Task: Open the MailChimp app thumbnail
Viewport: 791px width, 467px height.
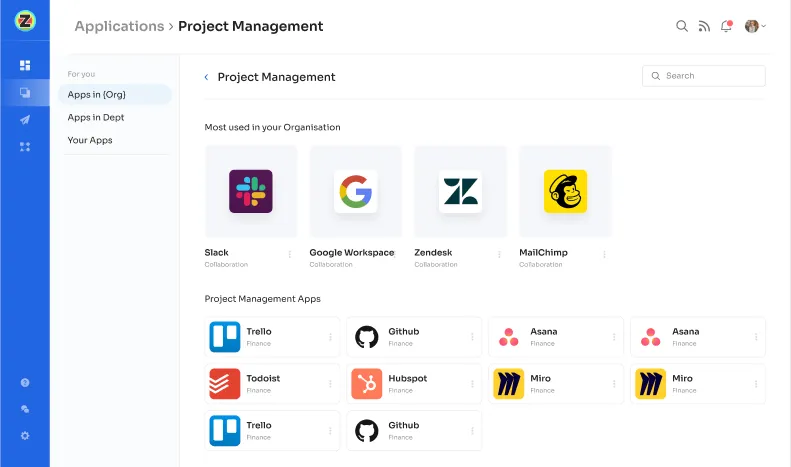Action: click(x=566, y=191)
